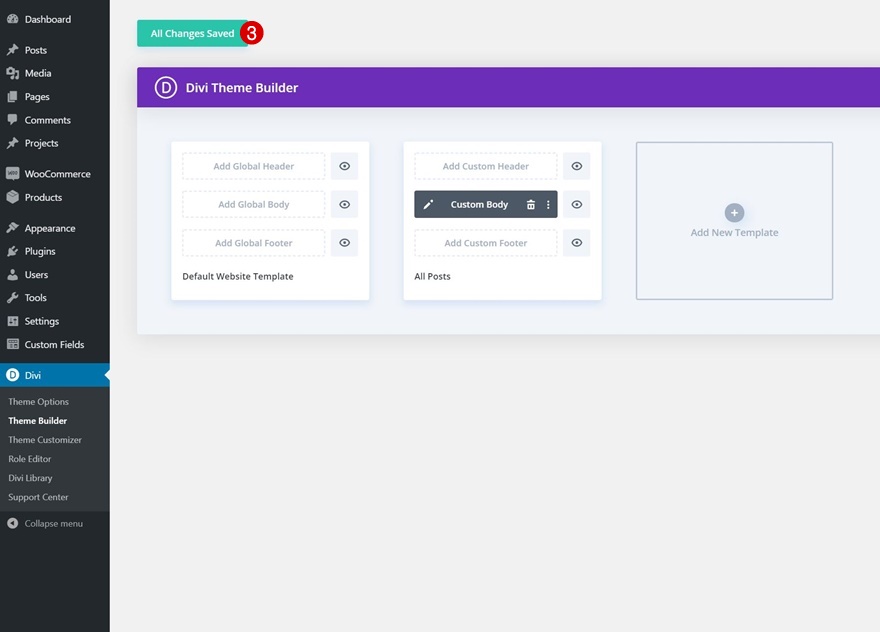The width and height of the screenshot is (880, 632).
Task: Open WooCommerce menu item
Action: pyautogui.click(x=54, y=173)
